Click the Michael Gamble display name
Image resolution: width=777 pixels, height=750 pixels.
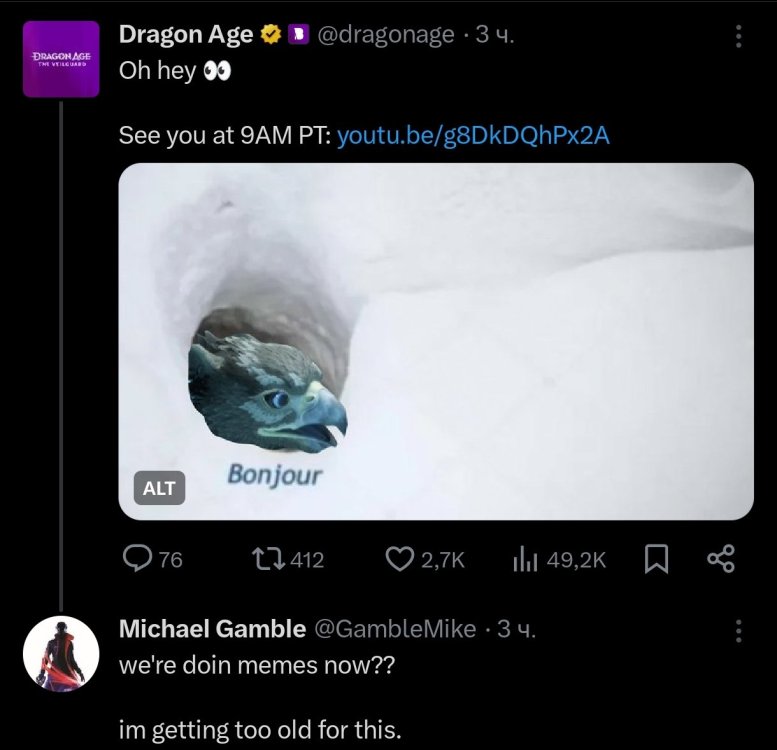[x=212, y=629]
